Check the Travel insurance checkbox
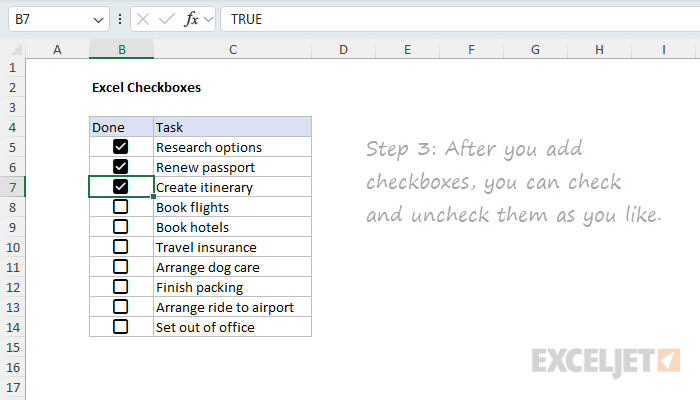 pos(121,246)
